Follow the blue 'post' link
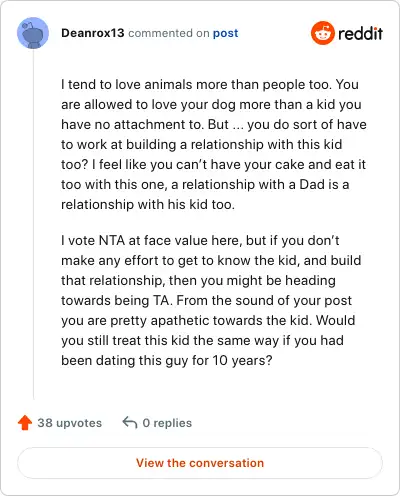The image size is (400, 496). (x=226, y=33)
